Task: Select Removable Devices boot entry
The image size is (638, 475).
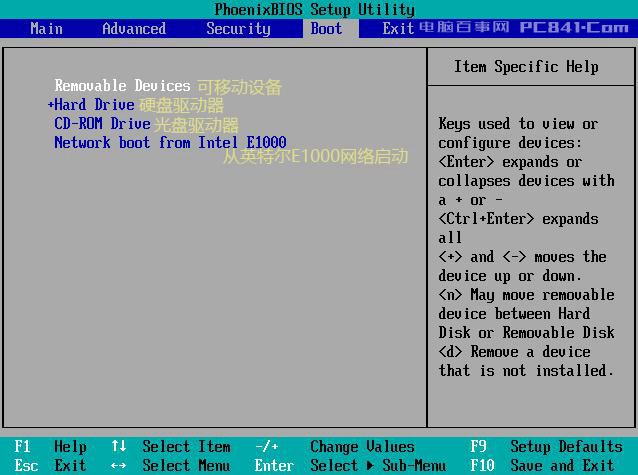Action: pos(122,86)
